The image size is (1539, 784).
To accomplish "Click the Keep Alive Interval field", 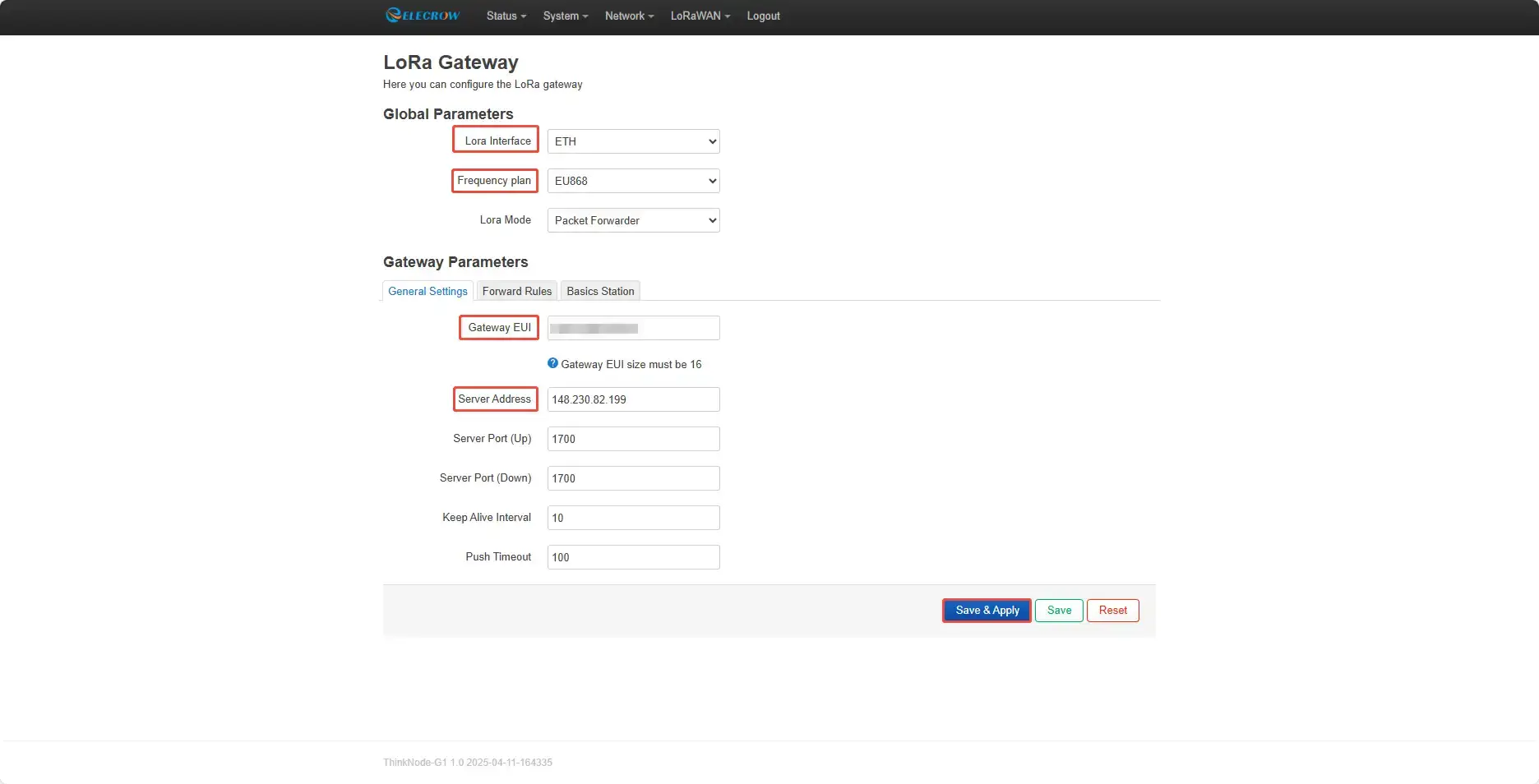I will pos(633,518).
